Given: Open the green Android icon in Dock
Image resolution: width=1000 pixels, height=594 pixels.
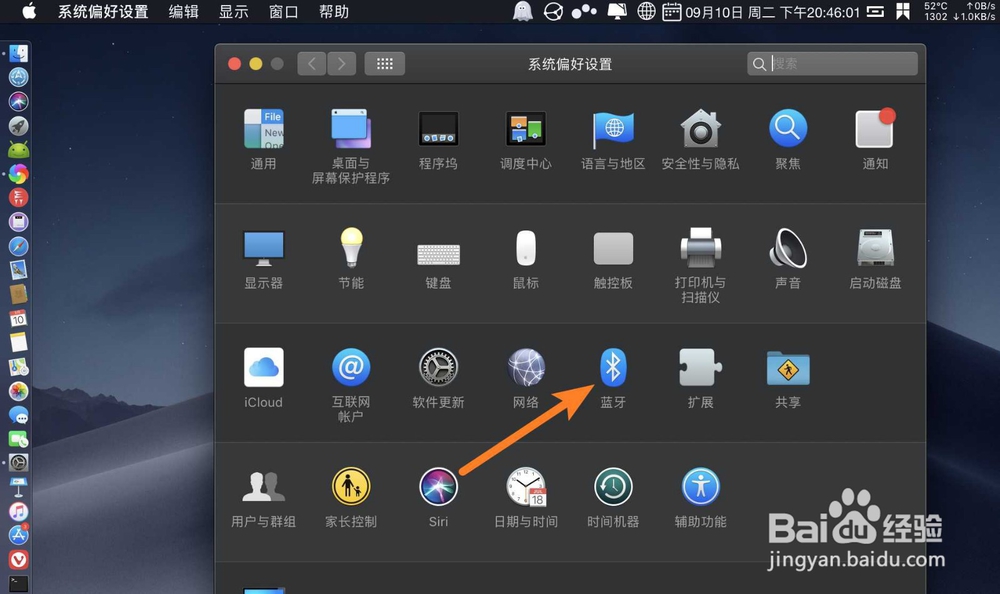Looking at the screenshot, I should click(18, 150).
